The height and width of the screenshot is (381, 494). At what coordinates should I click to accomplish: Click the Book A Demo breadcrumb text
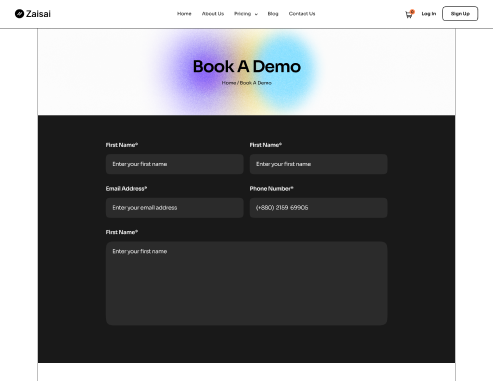click(x=256, y=83)
